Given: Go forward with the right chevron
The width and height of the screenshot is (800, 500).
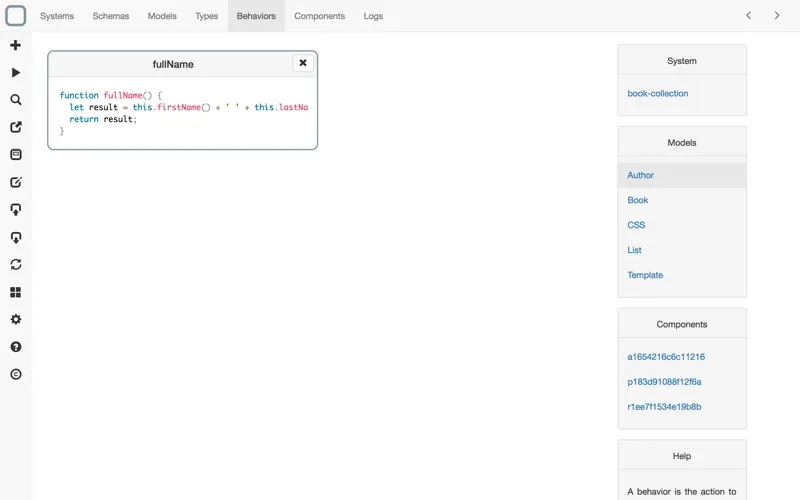Looking at the screenshot, I should pyautogui.click(x=777, y=15).
